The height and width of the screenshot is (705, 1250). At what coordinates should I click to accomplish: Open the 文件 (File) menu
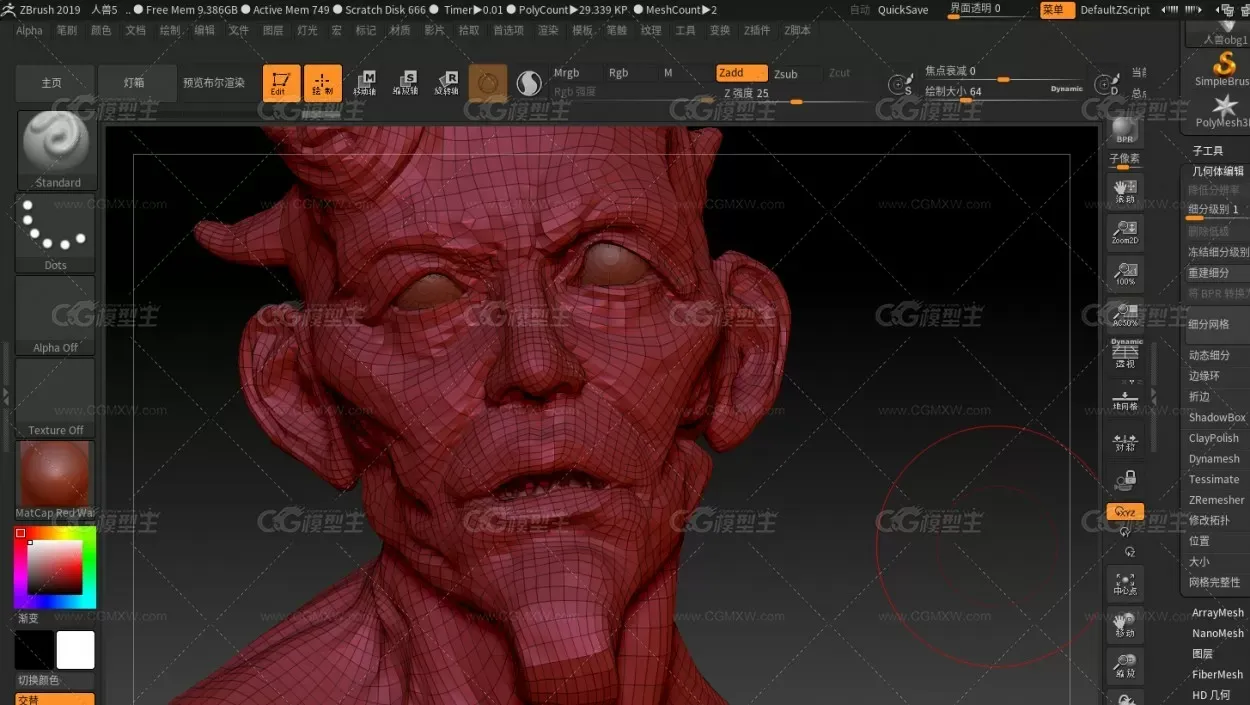point(238,31)
